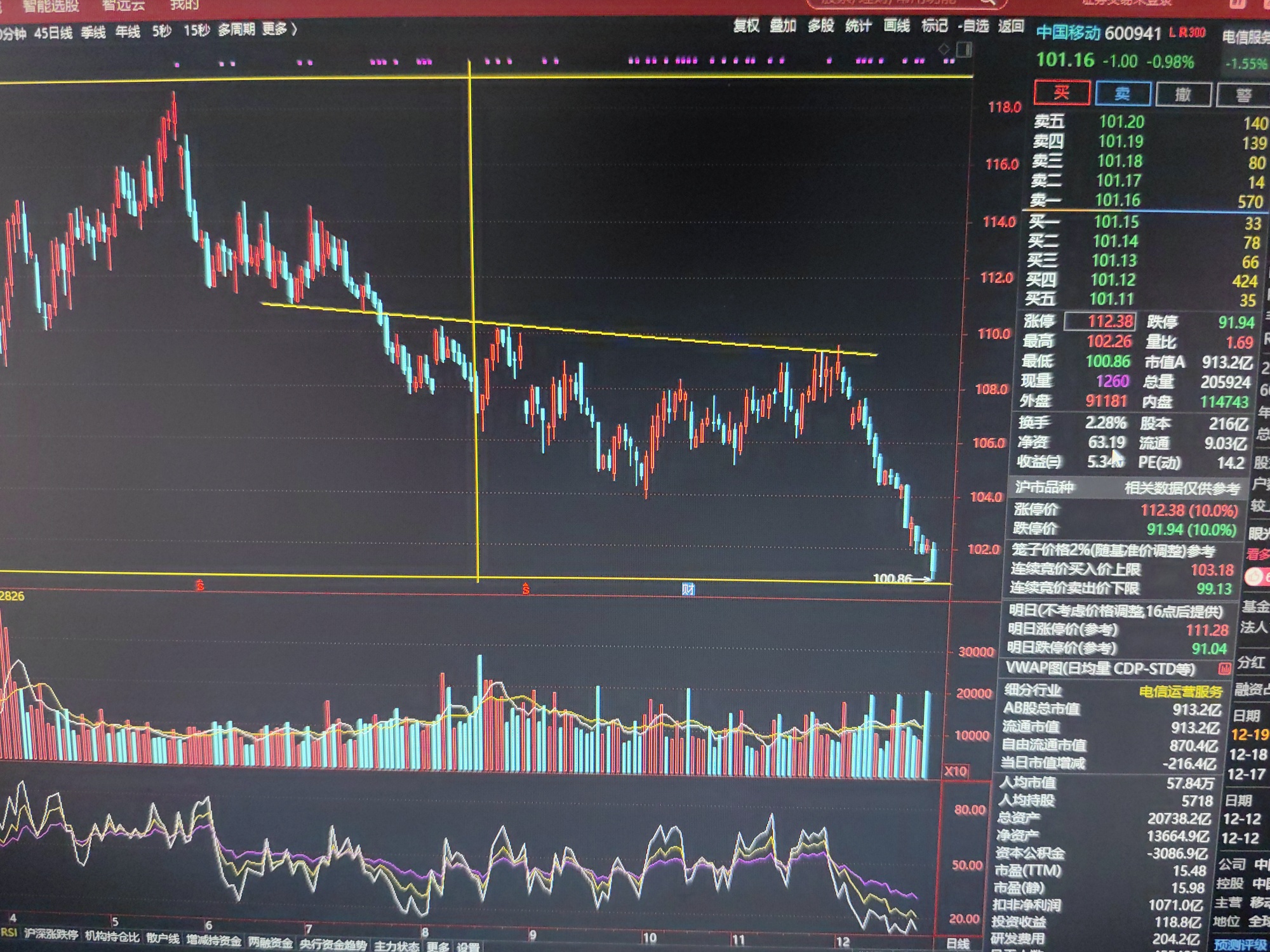Open 更多 indicators list at bottom
Image resolution: width=1270 pixels, height=952 pixels.
438,946
